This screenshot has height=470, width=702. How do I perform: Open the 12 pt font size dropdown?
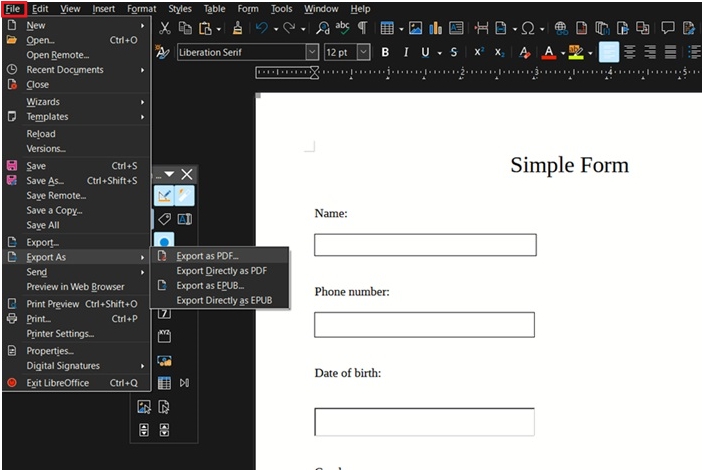[x=364, y=52]
